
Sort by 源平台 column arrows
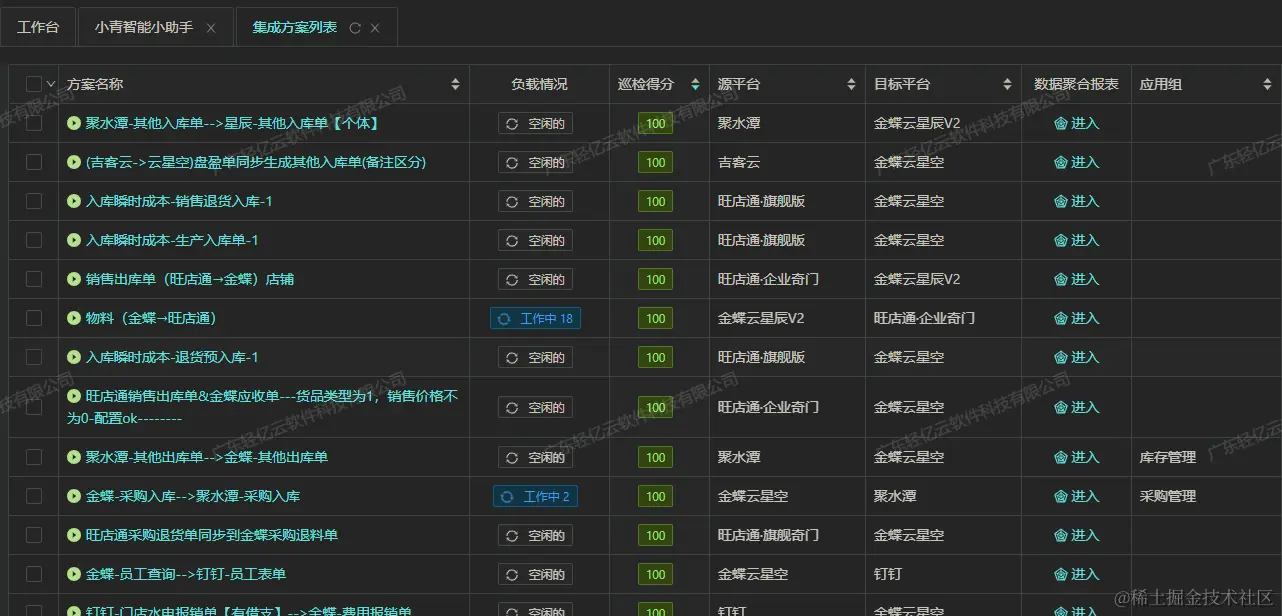tap(852, 85)
